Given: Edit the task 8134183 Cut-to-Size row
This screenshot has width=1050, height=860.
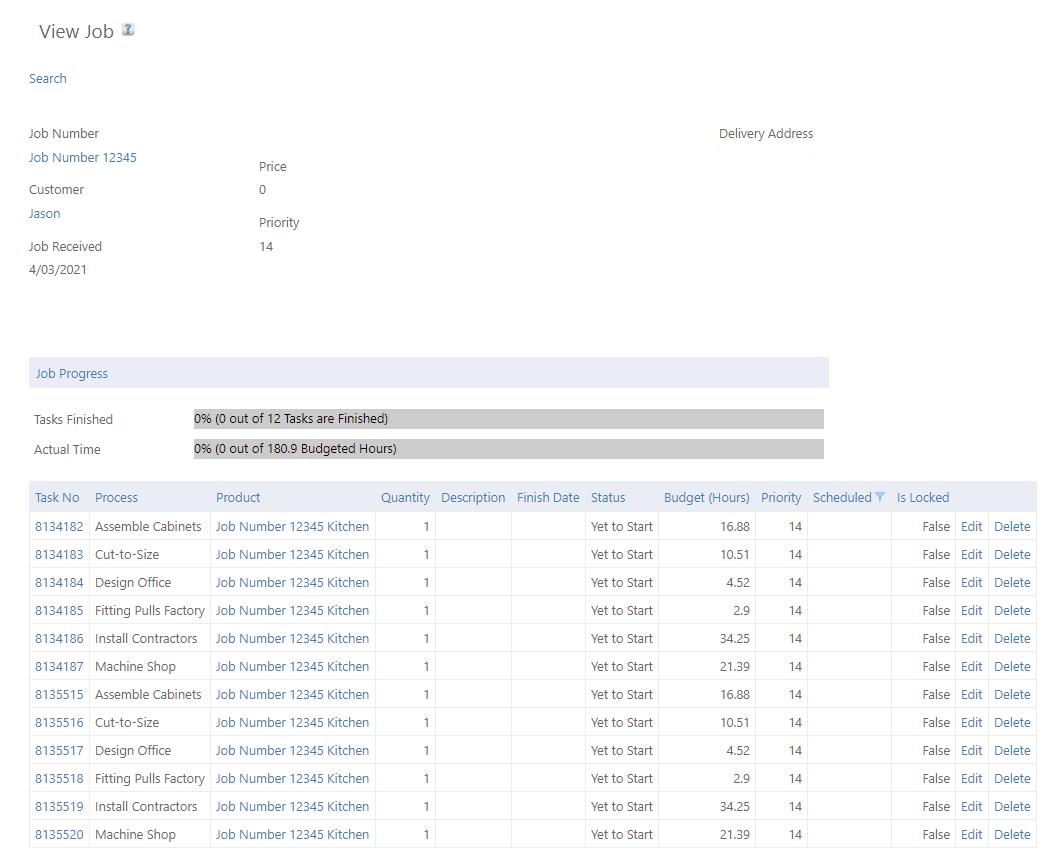Looking at the screenshot, I should pyautogui.click(x=971, y=554).
